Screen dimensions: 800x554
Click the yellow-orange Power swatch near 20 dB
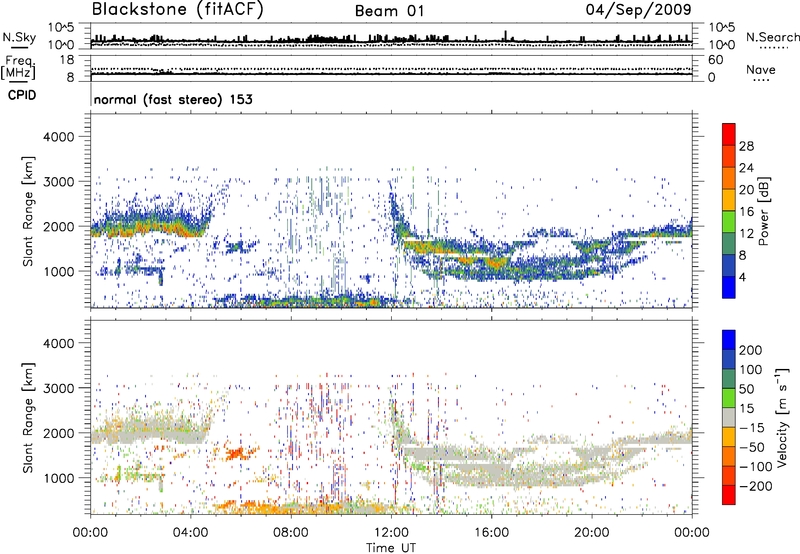click(x=729, y=199)
